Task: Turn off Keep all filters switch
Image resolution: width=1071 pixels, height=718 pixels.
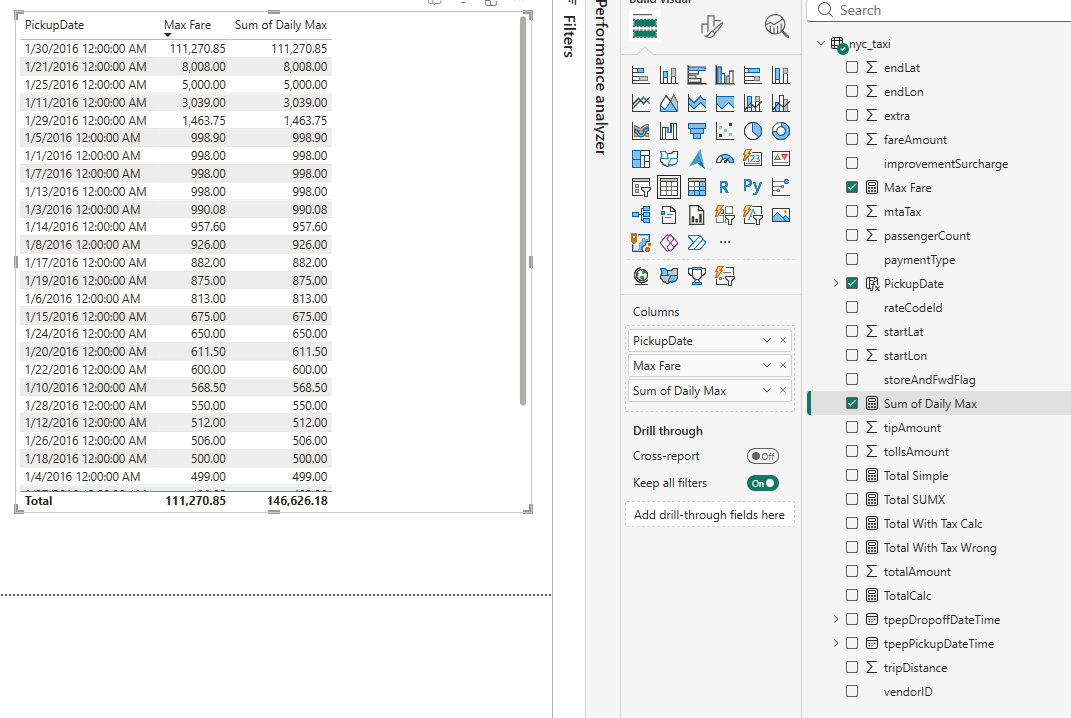Action: point(762,483)
